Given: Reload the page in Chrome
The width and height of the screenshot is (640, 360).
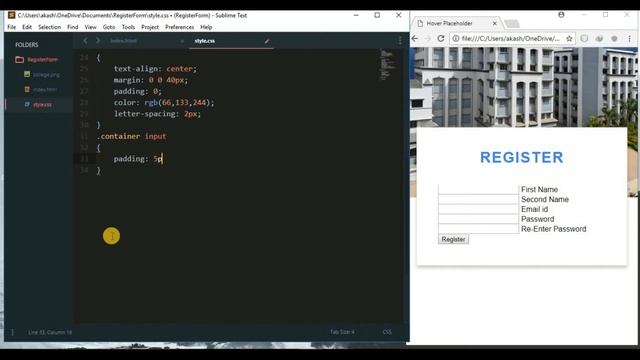Looking at the screenshot, I should tap(441, 38).
